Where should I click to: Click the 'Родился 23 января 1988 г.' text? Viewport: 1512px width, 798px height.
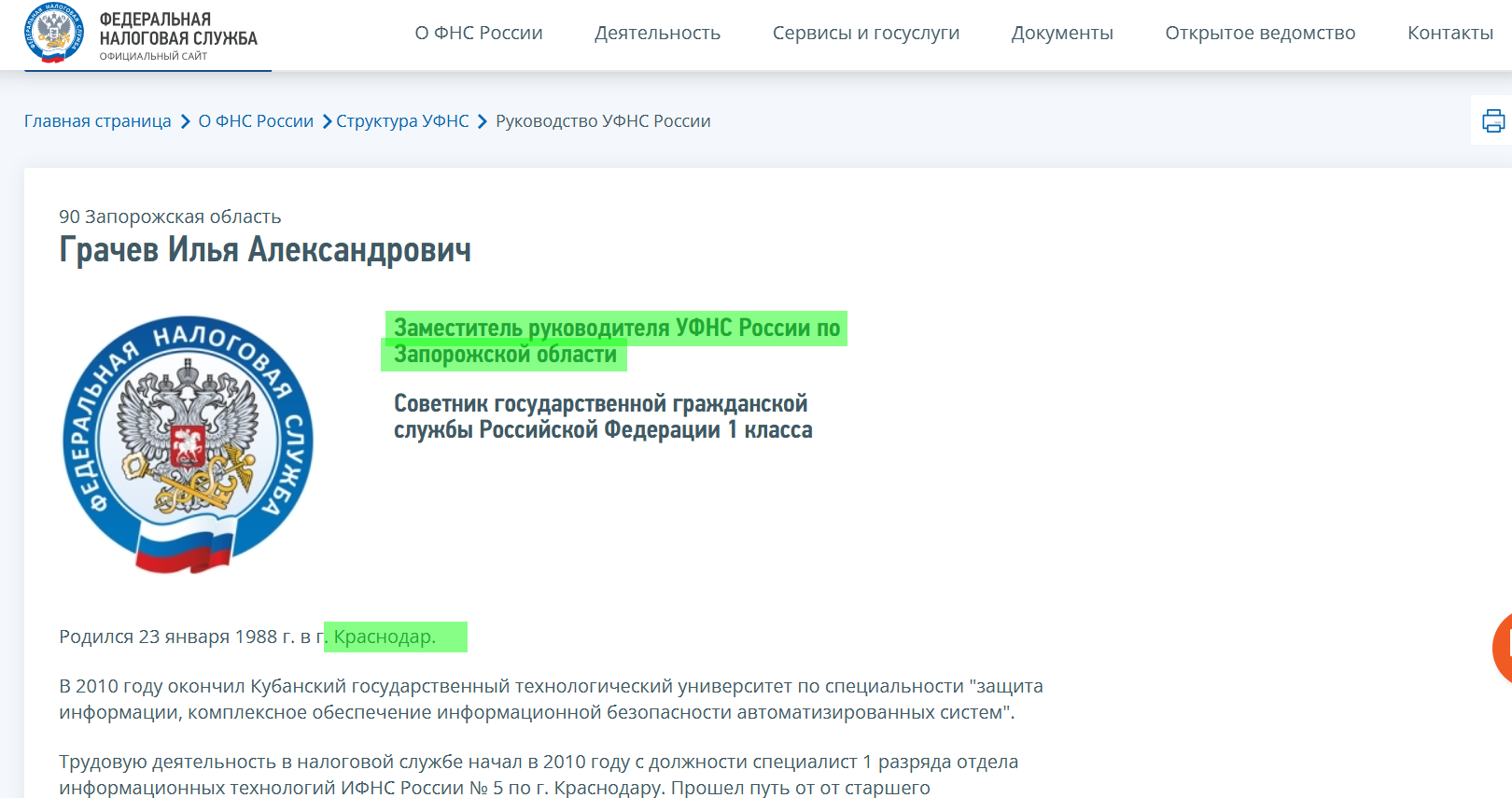[x=175, y=637]
